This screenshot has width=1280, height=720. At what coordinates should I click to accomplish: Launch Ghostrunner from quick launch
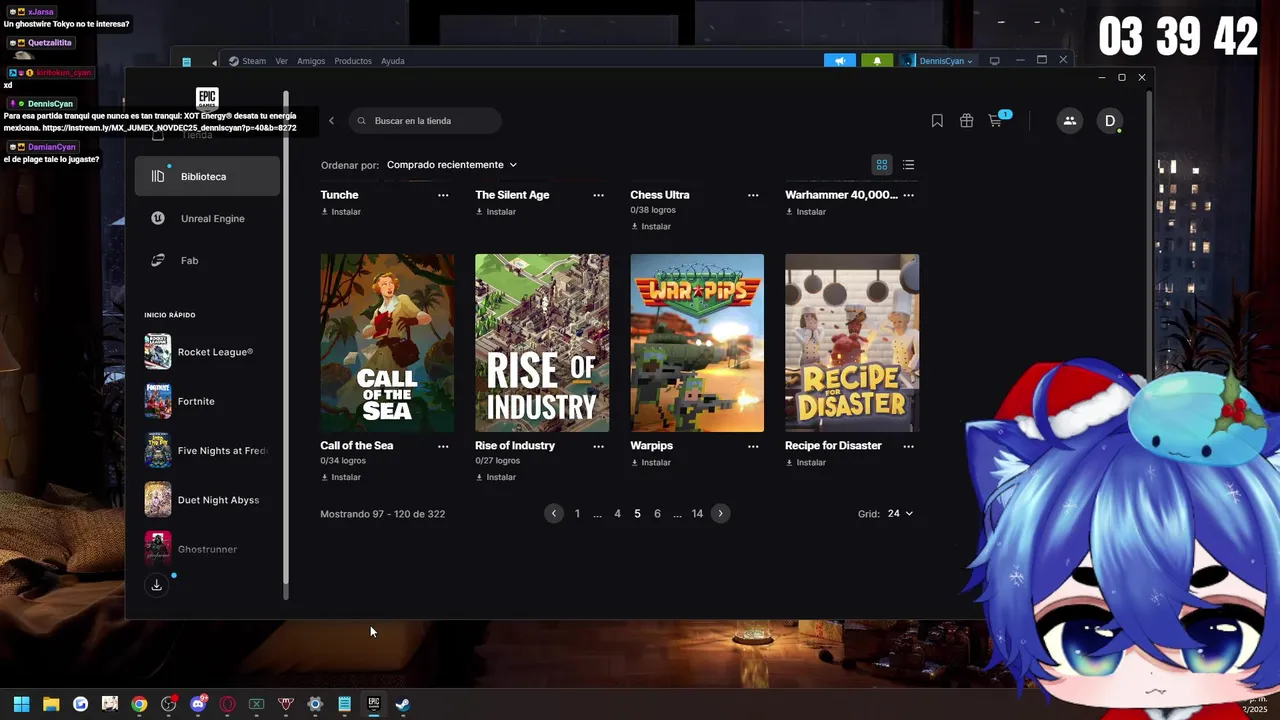pos(207,549)
